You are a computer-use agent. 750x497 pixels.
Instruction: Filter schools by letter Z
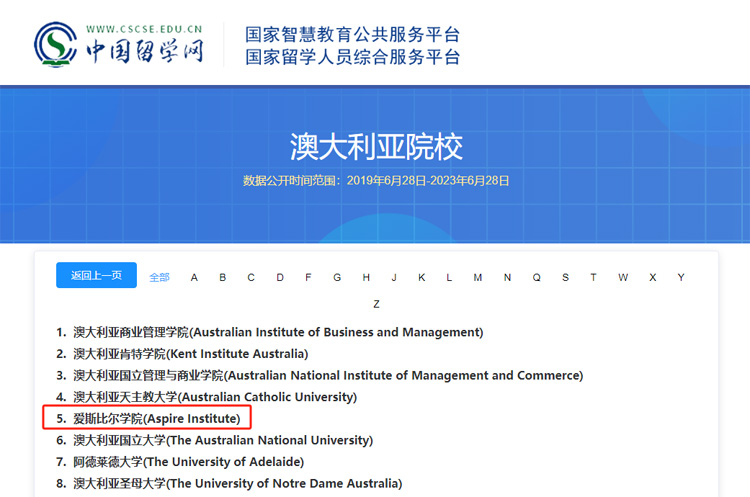click(376, 304)
